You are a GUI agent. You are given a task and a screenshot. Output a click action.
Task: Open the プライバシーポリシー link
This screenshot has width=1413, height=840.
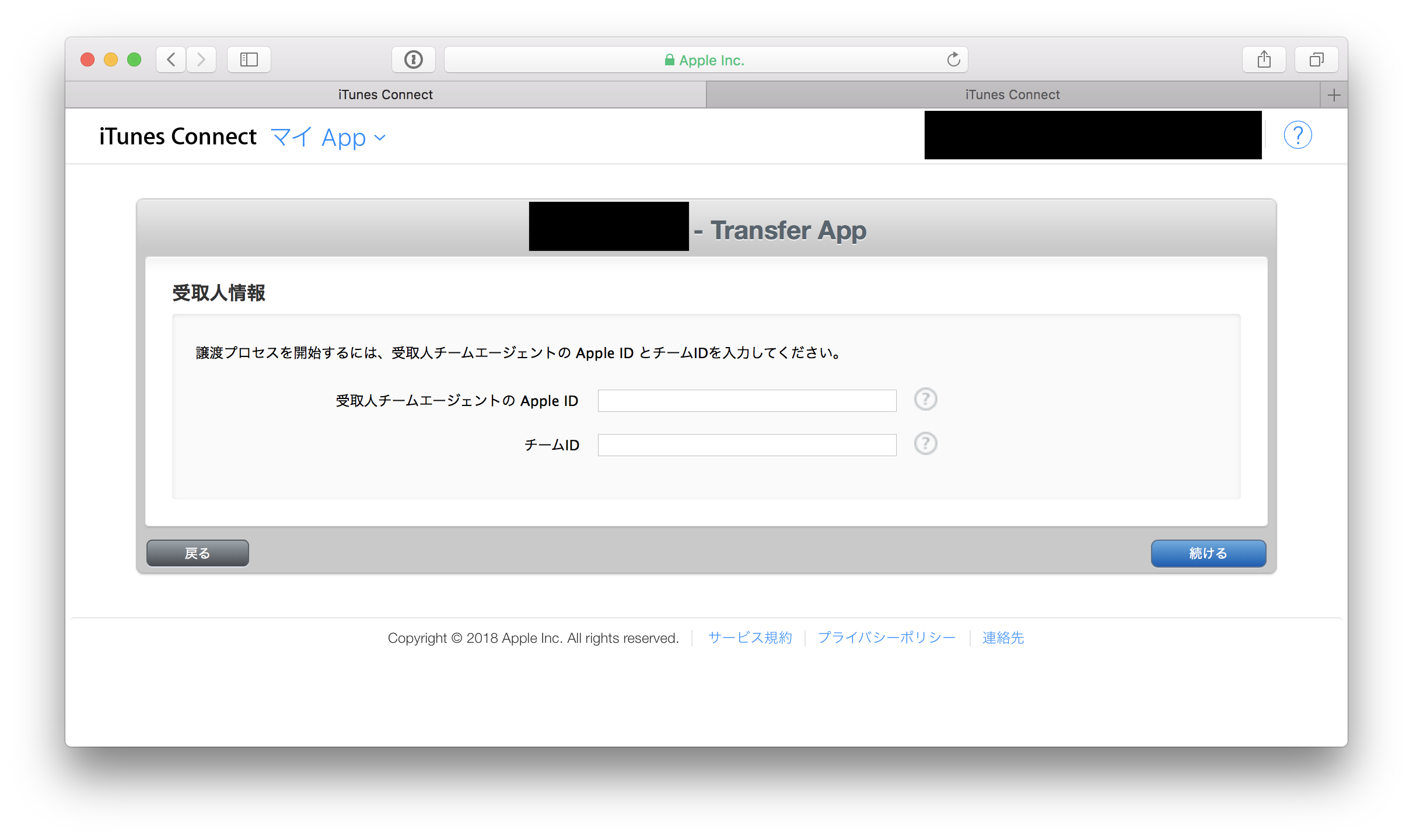click(886, 638)
